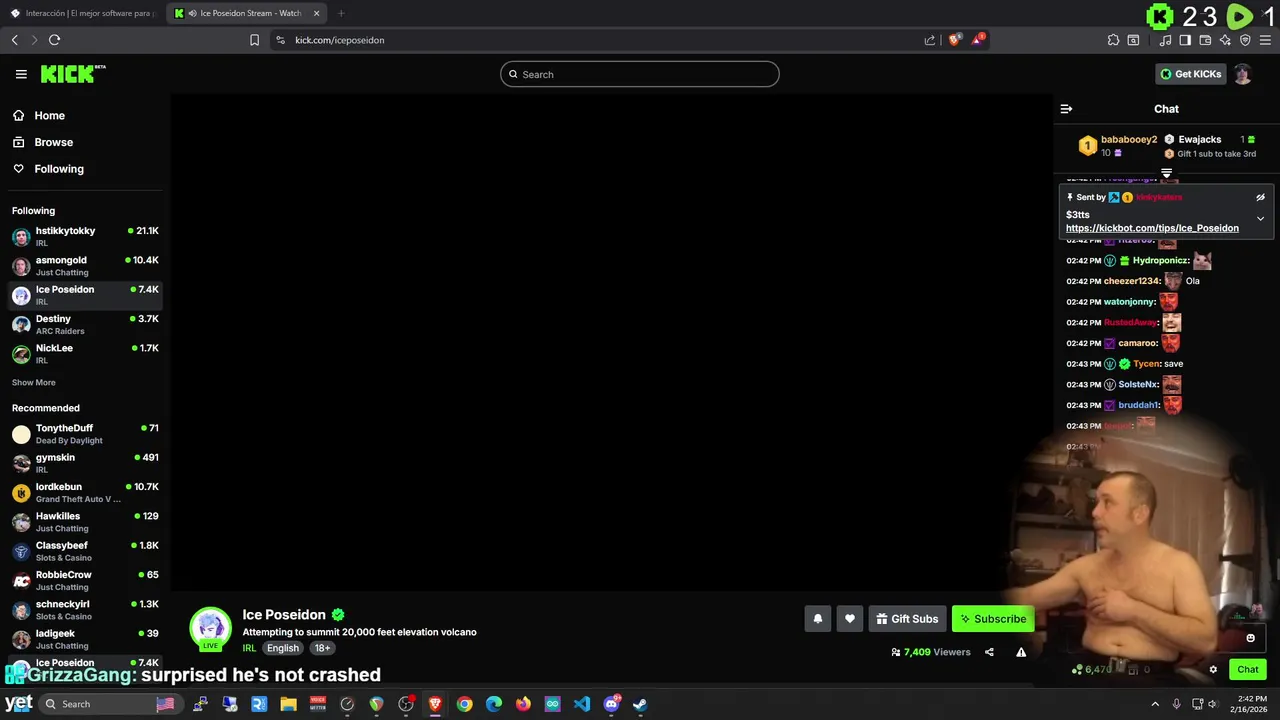Click the green Subscribe button
The image size is (1280, 720).
coord(993,619)
